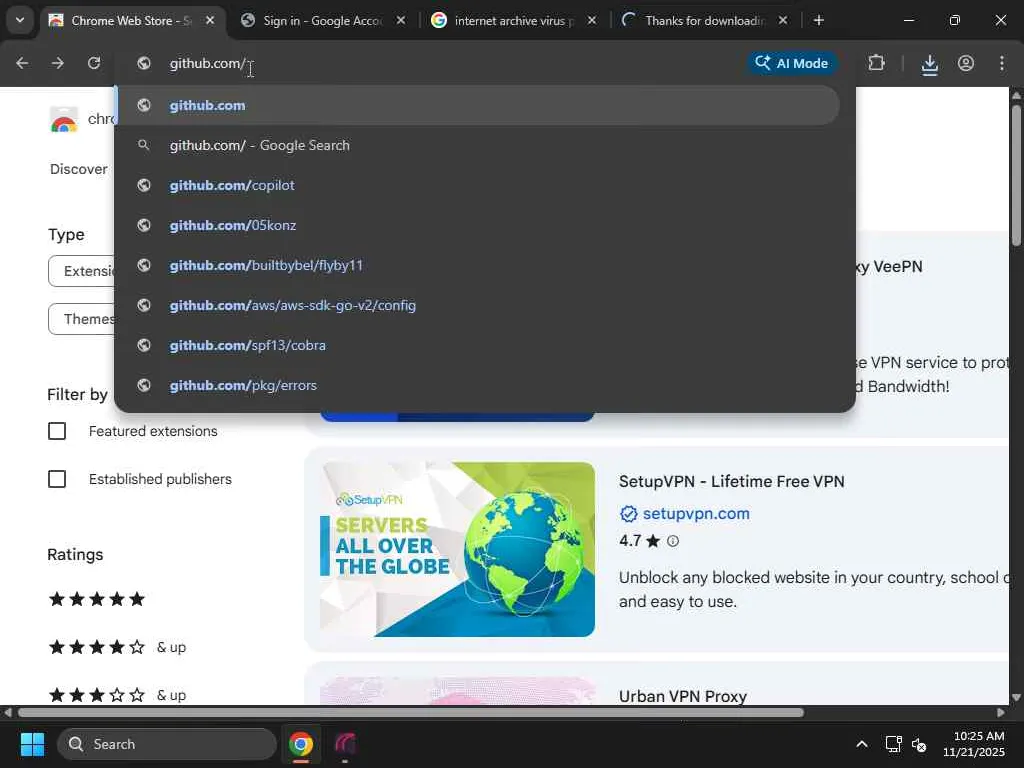Open the network status tray icon
The width and height of the screenshot is (1024, 768).
tap(893, 744)
